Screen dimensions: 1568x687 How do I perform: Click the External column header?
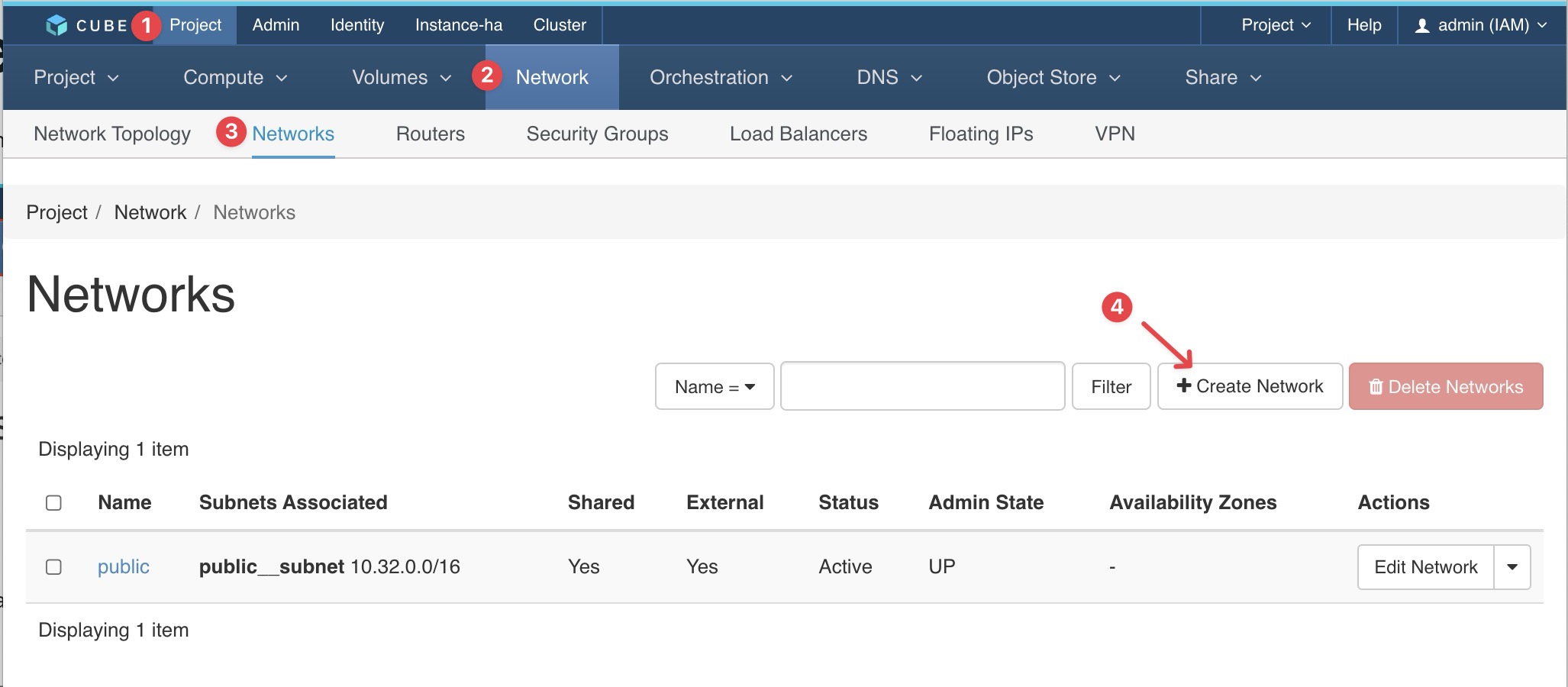(x=724, y=502)
